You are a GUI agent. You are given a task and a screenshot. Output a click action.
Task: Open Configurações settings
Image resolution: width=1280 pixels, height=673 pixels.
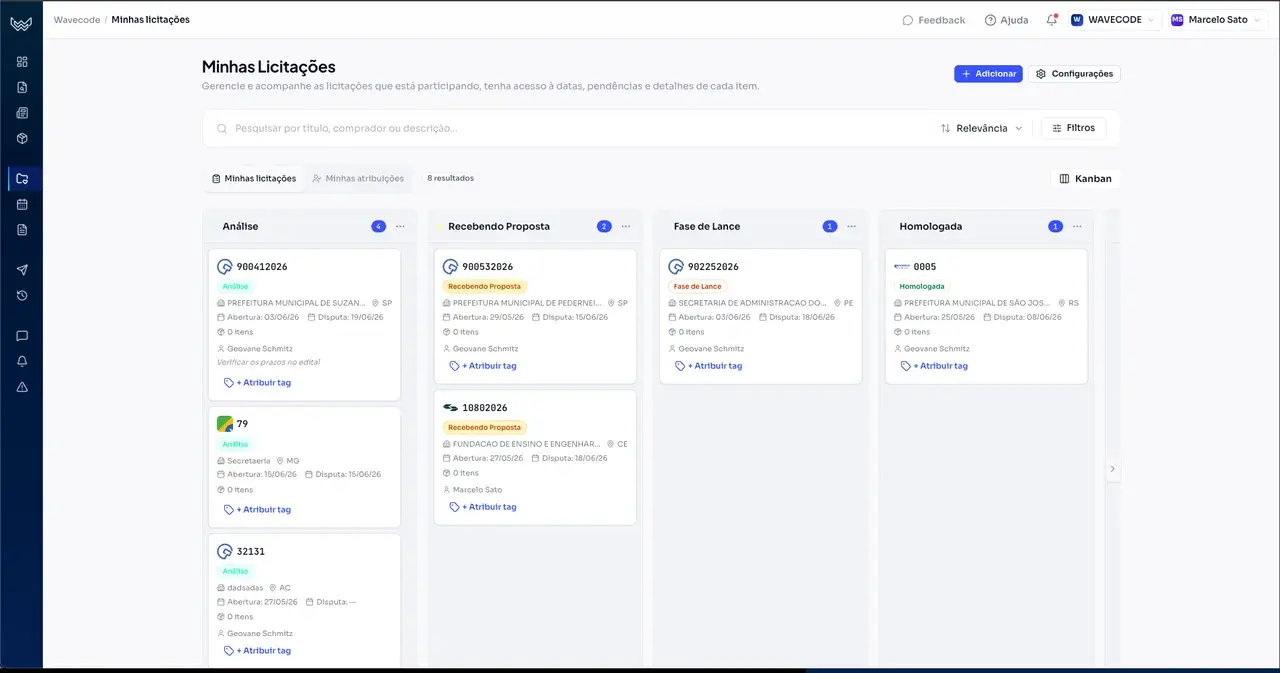tap(1074, 74)
